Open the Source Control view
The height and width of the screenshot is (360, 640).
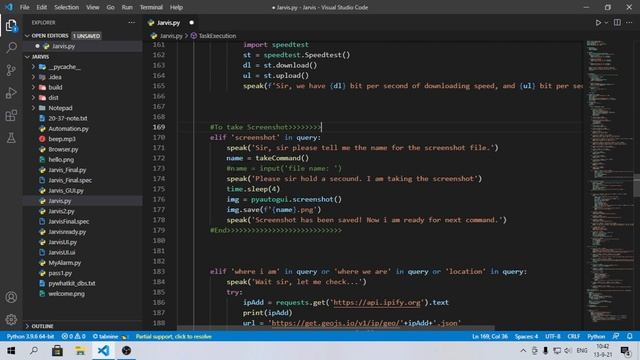coord(11,70)
